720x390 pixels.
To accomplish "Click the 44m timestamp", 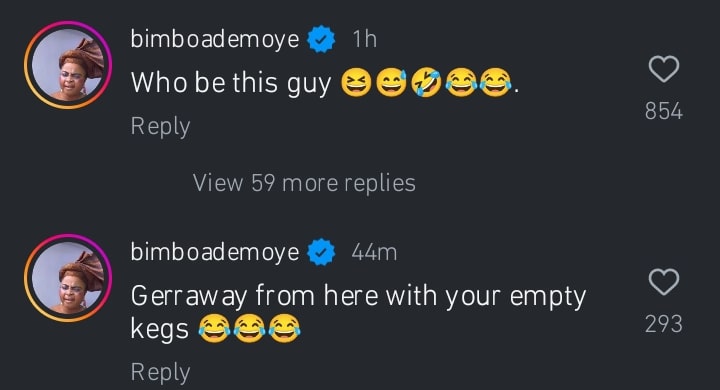I will click(x=374, y=252).
